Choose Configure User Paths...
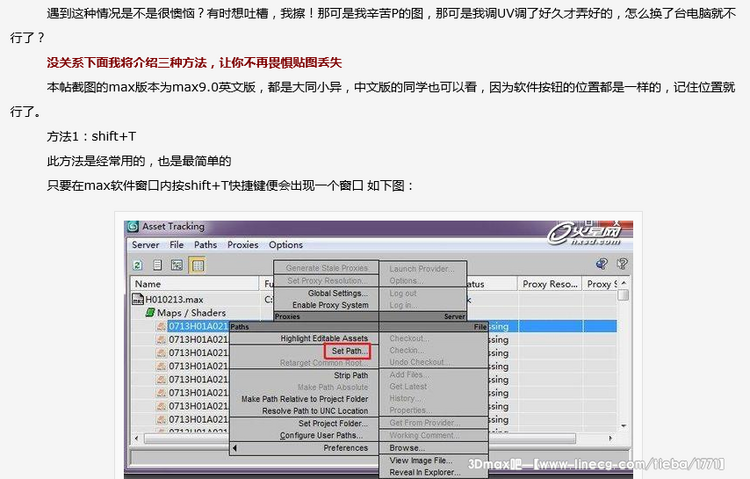This screenshot has height=479, width=750. [x=321, y=435]
